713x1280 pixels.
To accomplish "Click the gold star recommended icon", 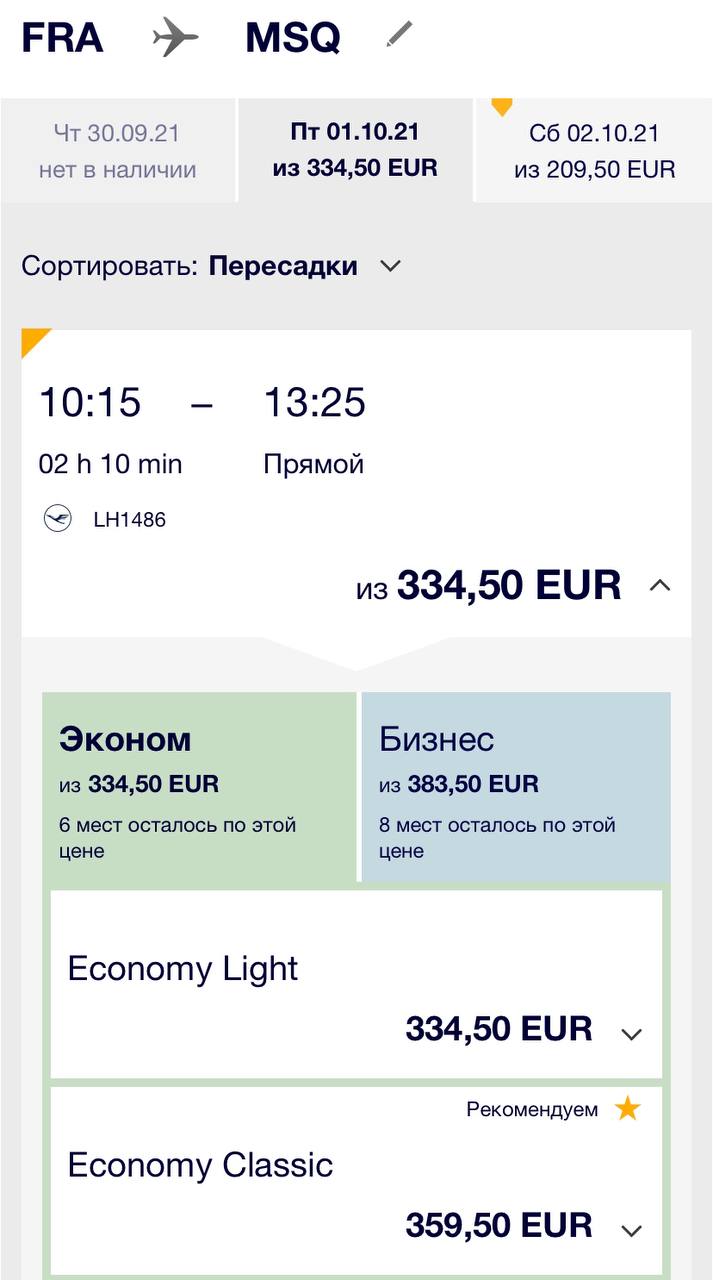I will click(x=627, y=1108).
